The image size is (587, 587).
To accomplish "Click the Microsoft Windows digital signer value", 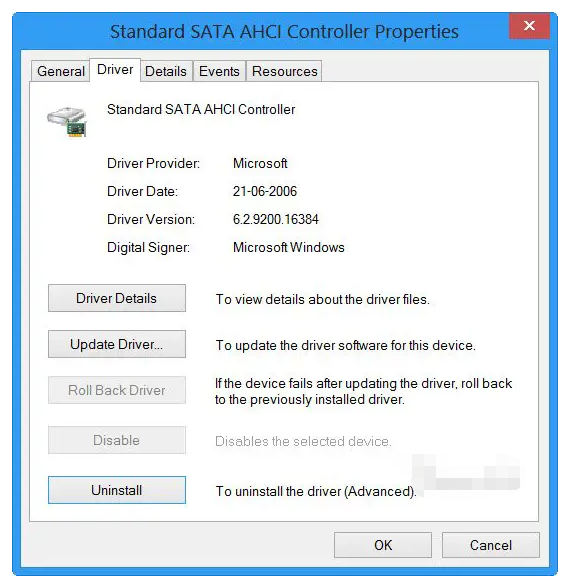I will pyautogui.click(x=289, y=247).
